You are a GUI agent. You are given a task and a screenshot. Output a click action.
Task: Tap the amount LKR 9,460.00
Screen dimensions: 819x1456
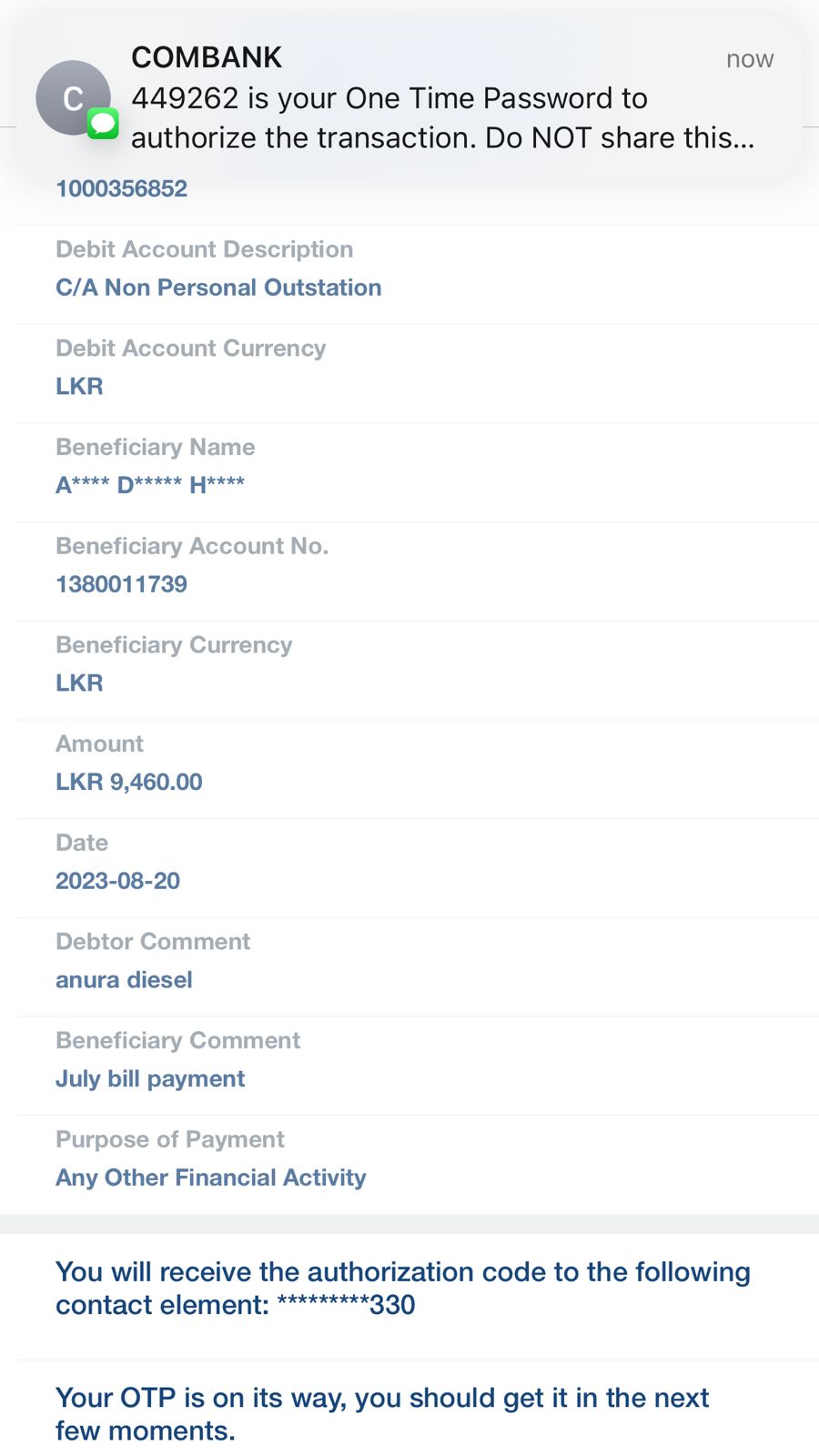[129, 782]
